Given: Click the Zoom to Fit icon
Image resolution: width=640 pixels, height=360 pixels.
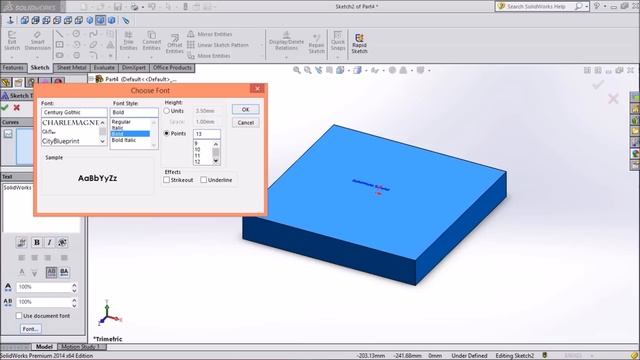Looking at the screenshot, I should 297,70.
